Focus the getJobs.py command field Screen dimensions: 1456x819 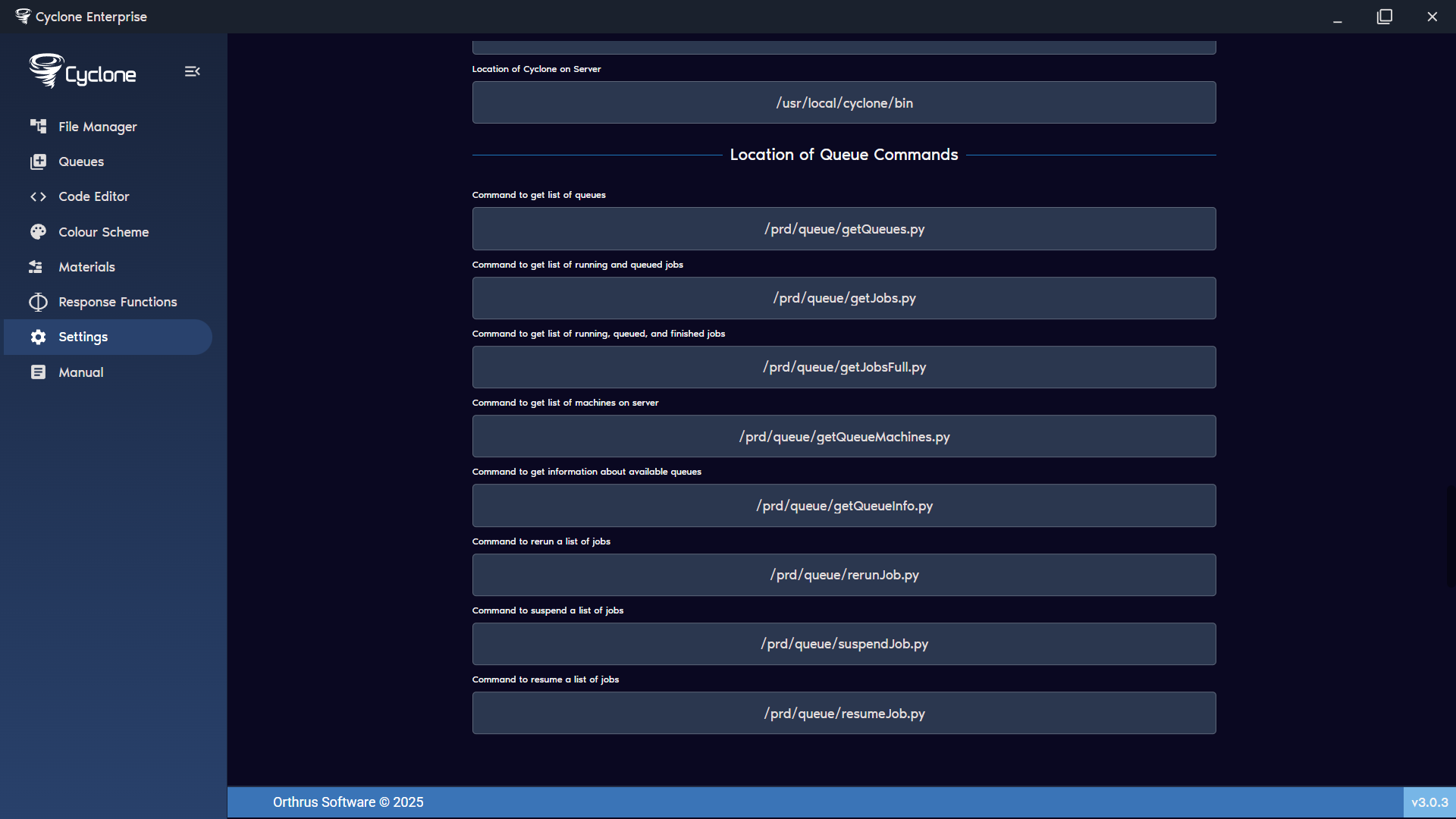click(x=843, y=298)
